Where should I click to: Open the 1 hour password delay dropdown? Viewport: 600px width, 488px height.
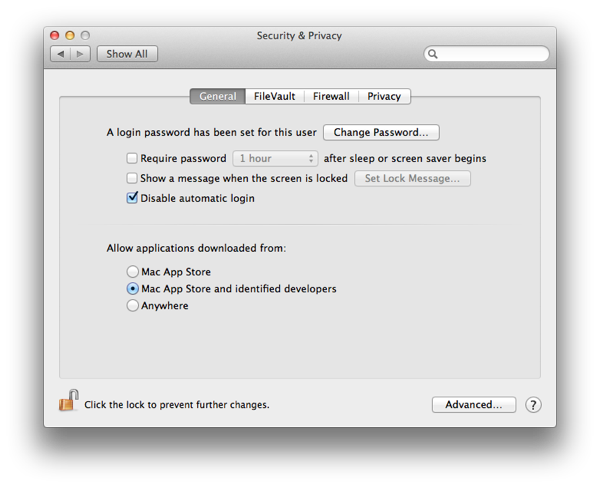(275, 158)
